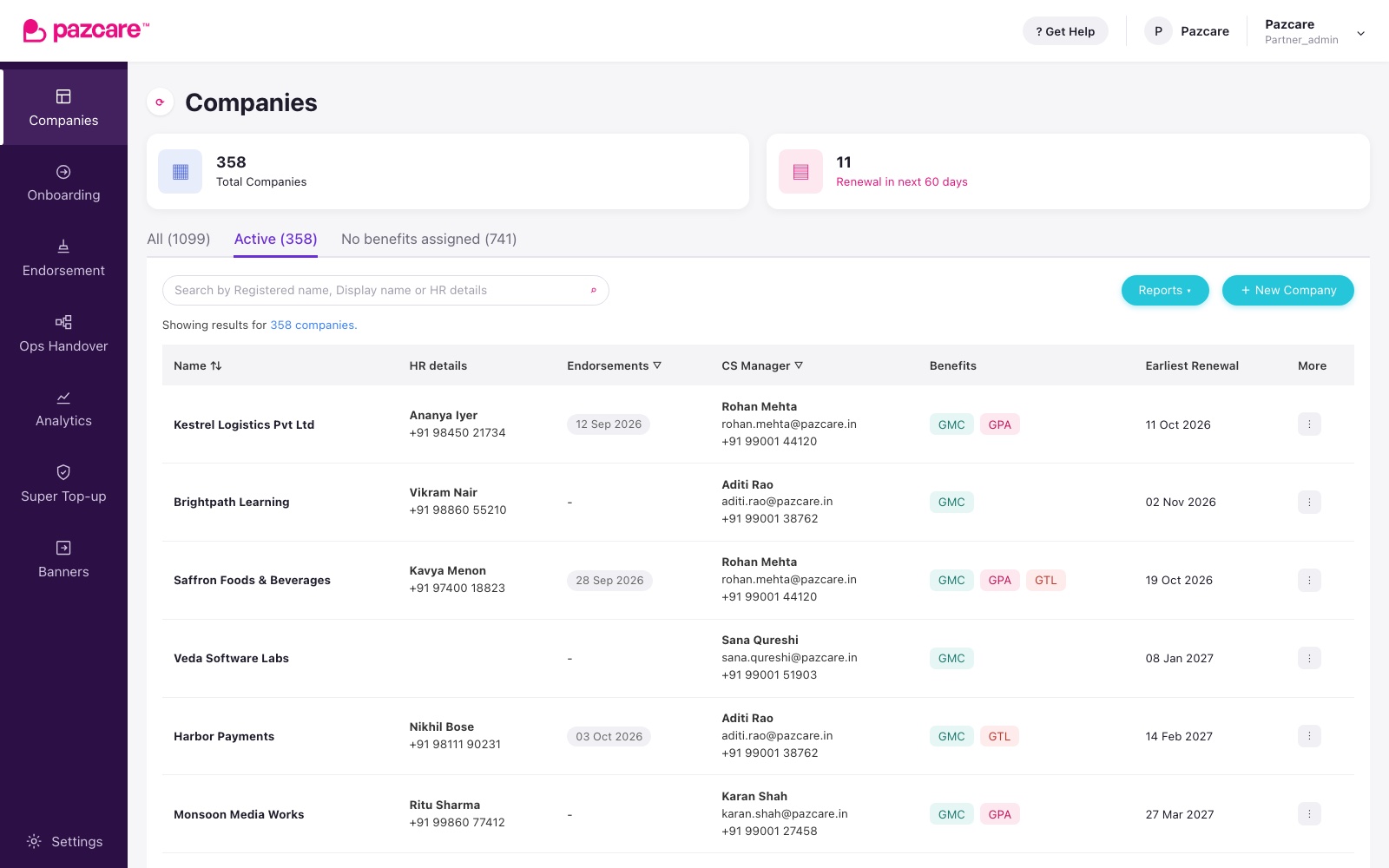Click the GPA badge for Monsoon Media Works
Image resolution: width=1389 pixels, height=868 pixels.
point(1000,815)
